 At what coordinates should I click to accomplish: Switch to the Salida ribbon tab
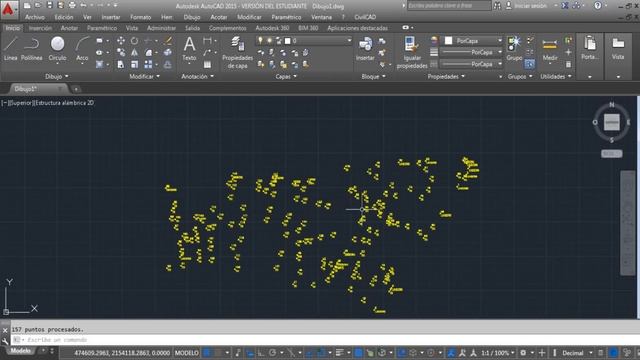(192, 28)
